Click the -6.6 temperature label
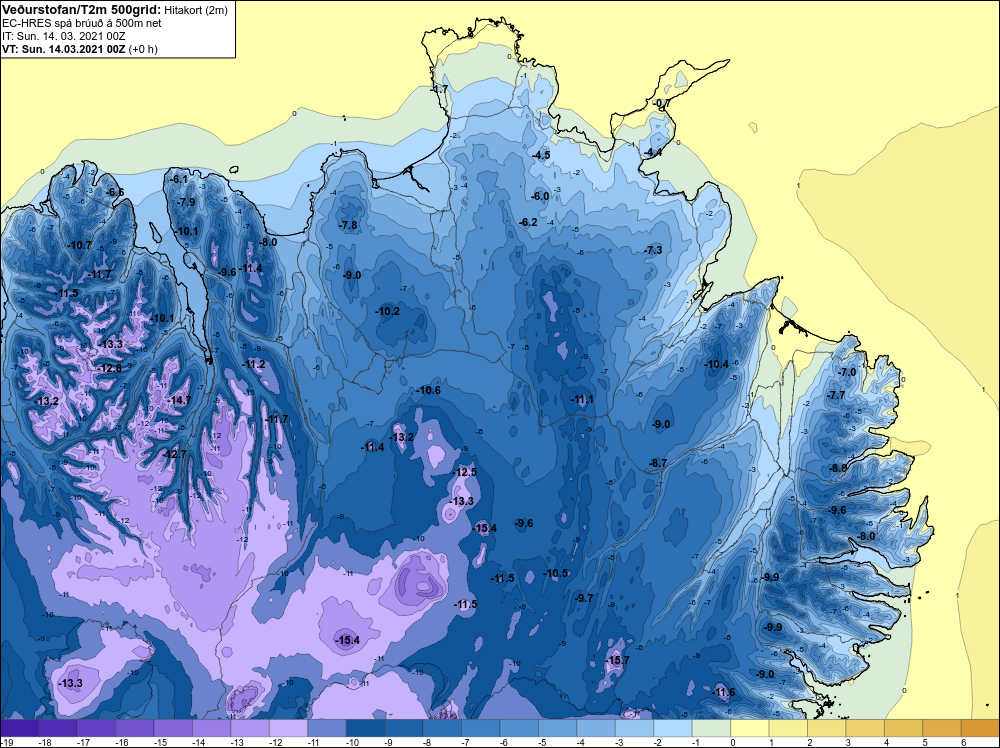This screenshot has height=748, width=1000. click(115, 193)
